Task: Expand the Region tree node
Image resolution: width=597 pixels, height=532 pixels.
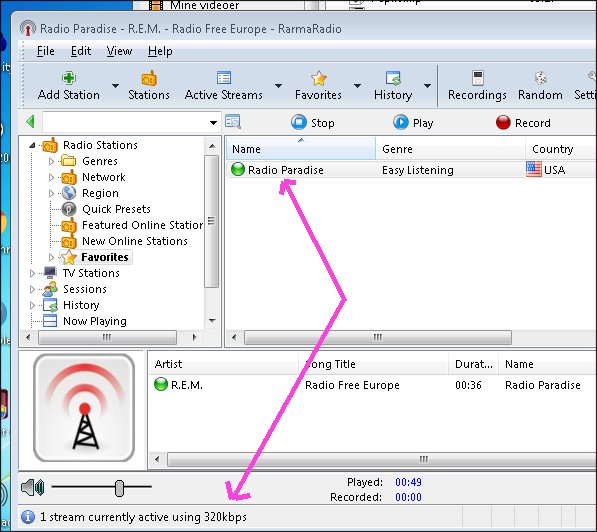Action: 51,193
